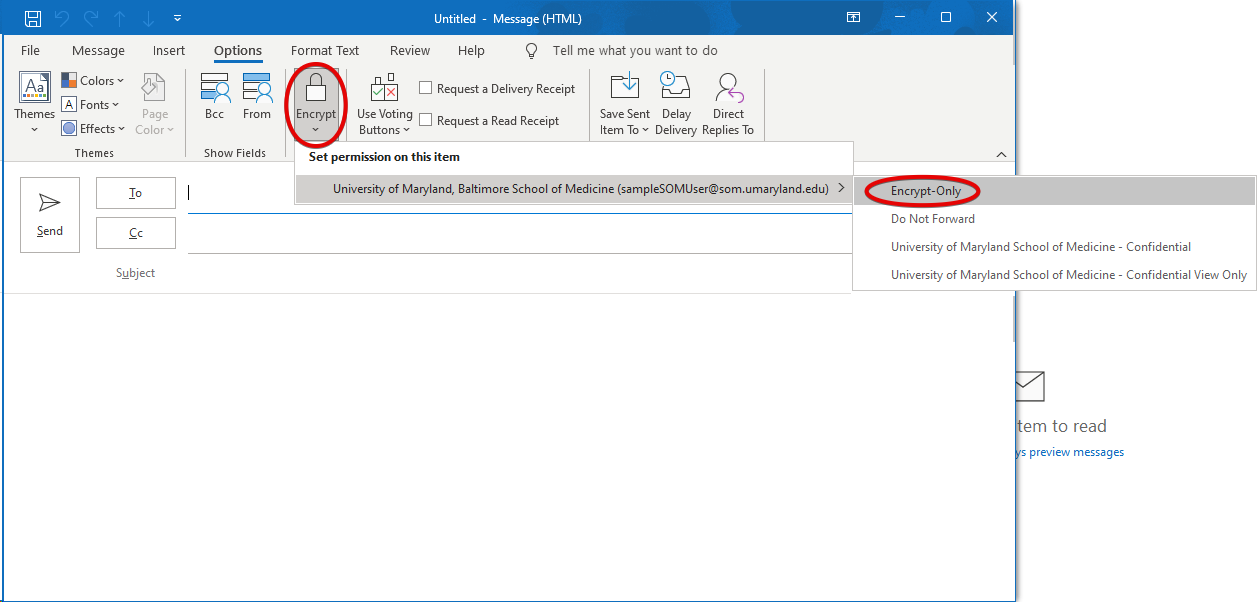The width and height of the screenshot is (1260, 602).
Task: Click the Save icon in title bar
Action: coord(33,18)
